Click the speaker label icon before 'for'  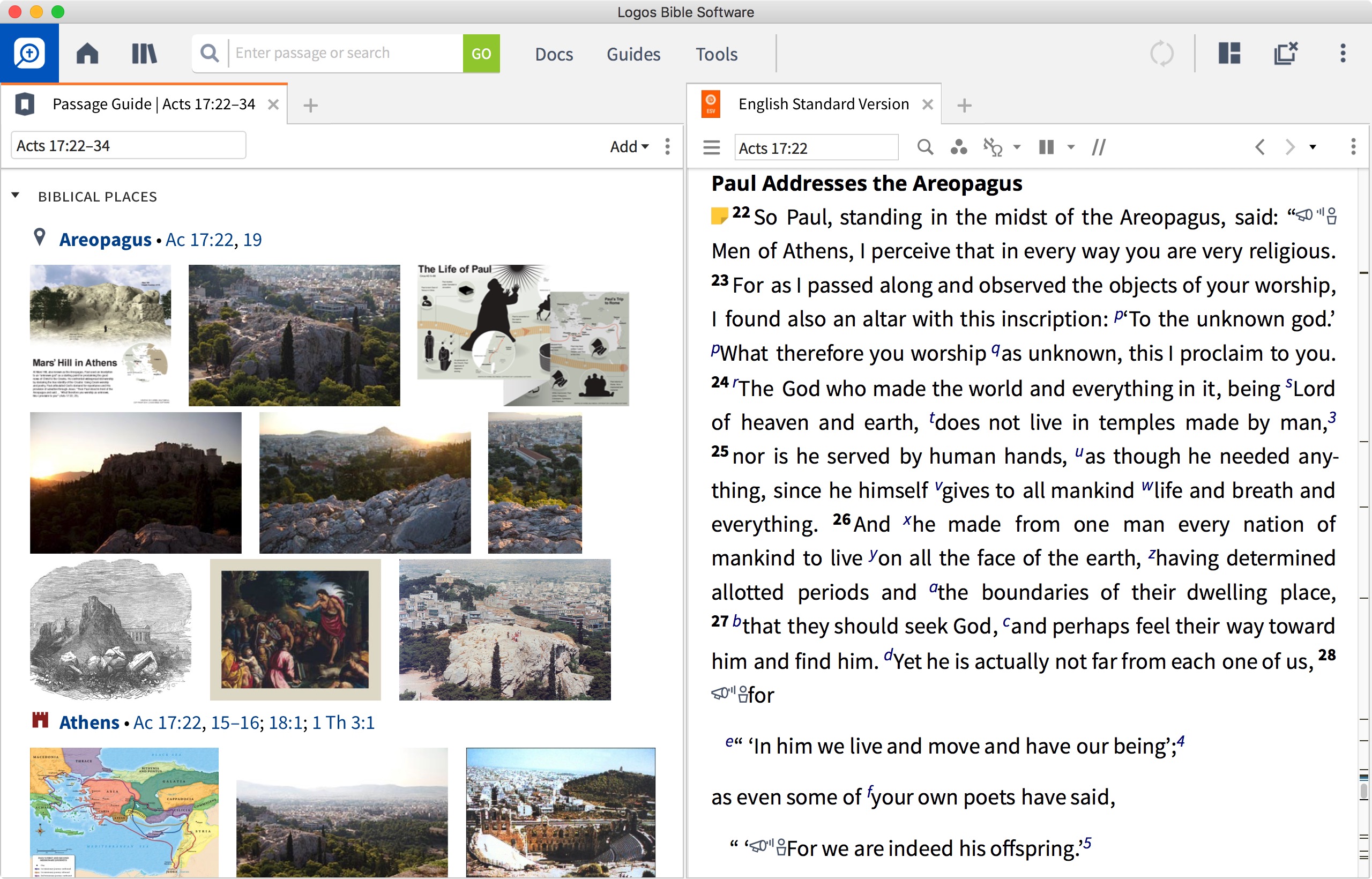[x=730, y=694]
